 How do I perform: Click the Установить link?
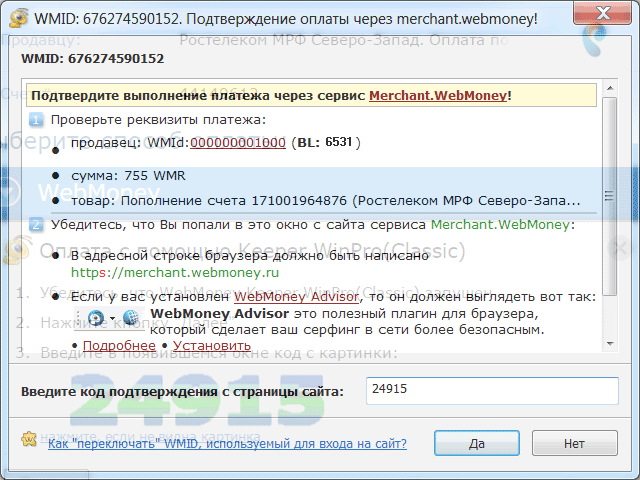[x=212, y=345]
